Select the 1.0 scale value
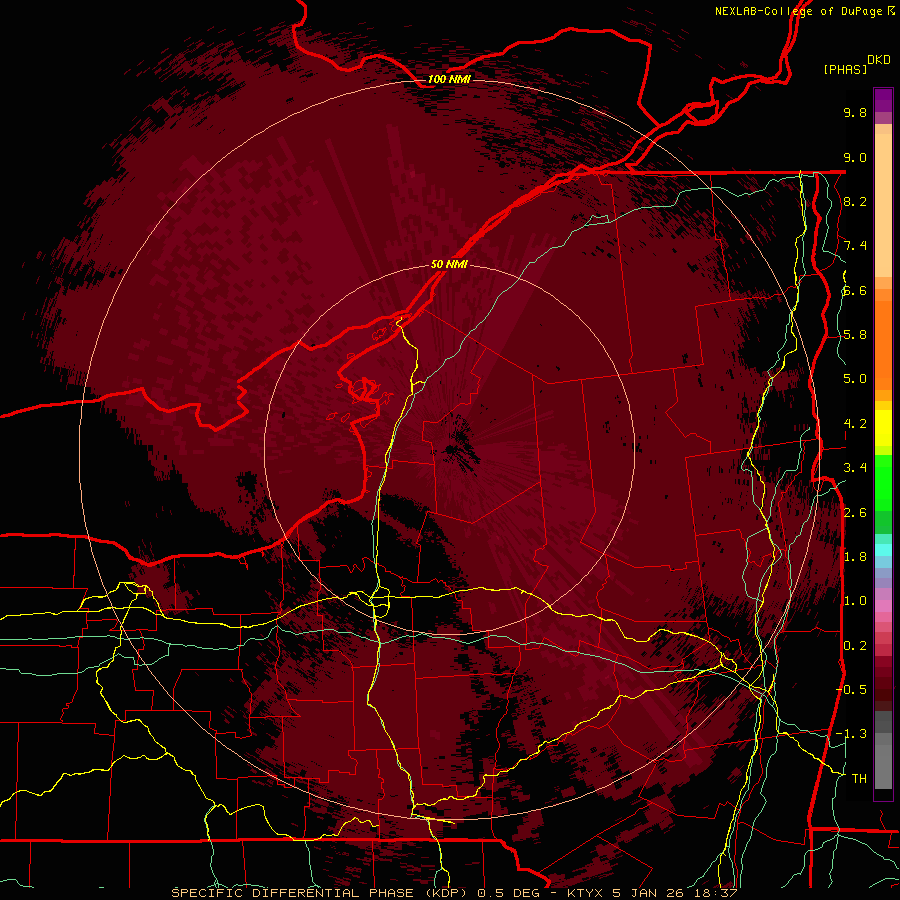Viewport: 900px width, 900px height. click(x=855, y=601)
